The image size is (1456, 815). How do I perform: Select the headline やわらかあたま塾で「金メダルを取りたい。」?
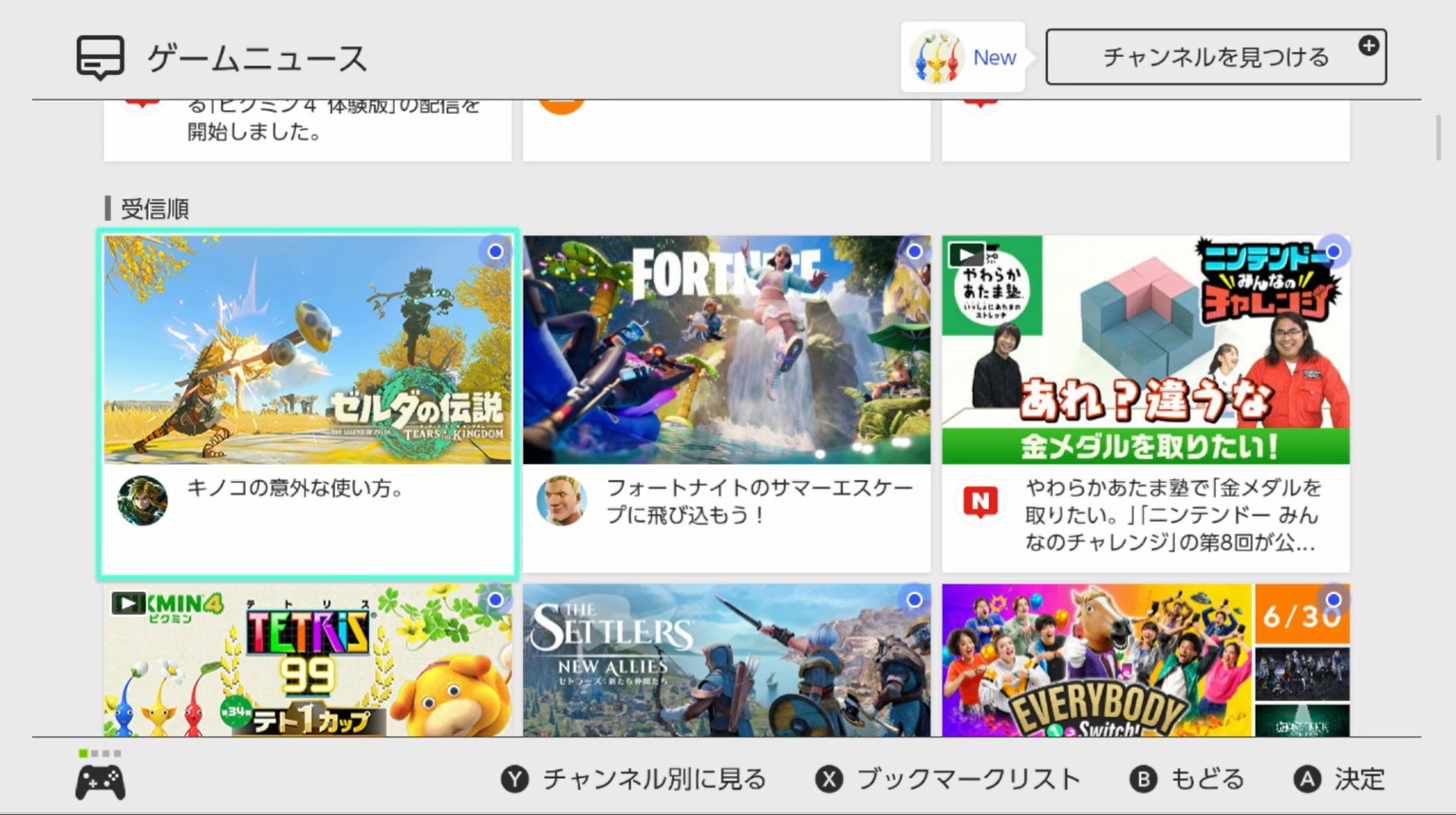tap(1173, 515)
